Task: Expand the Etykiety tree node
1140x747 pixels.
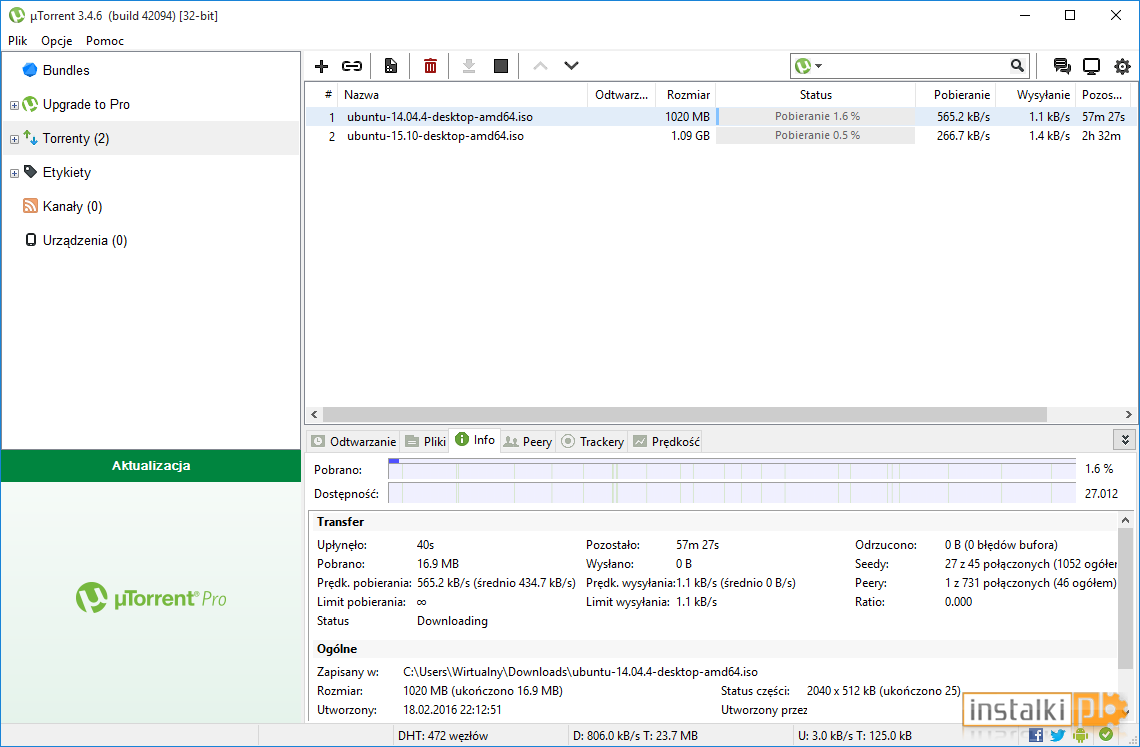Action: click(14, 173)
